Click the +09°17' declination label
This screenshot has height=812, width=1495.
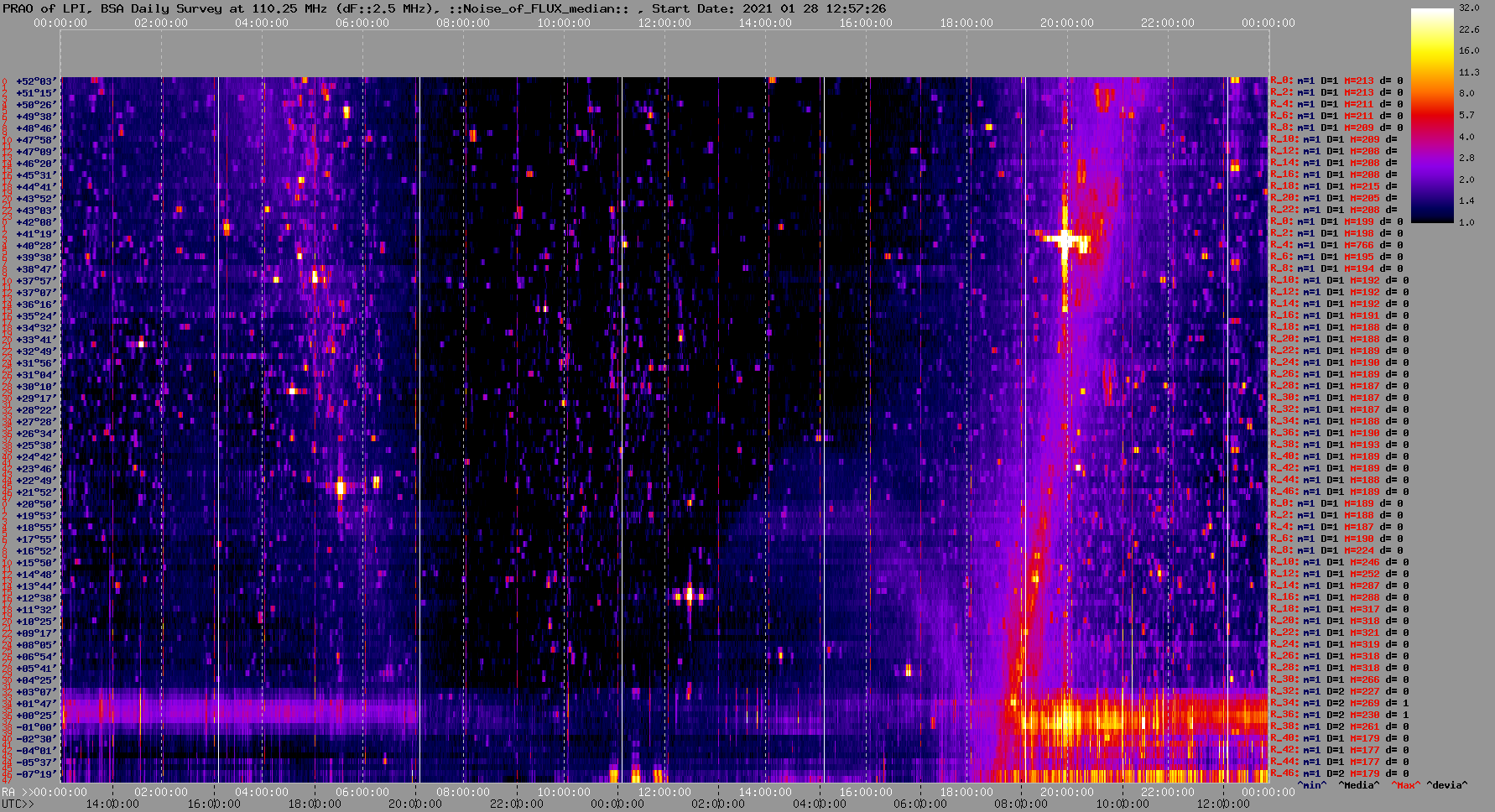pos(36,633)
